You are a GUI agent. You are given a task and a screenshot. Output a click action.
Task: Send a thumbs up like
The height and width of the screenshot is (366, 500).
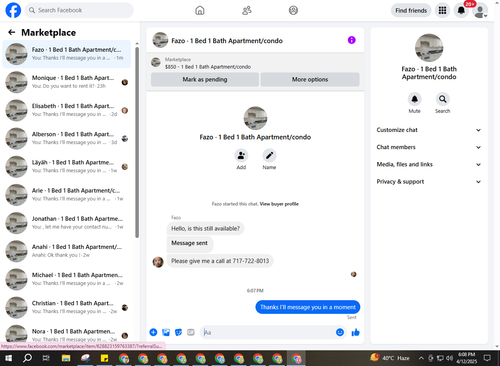click(356, 332)
